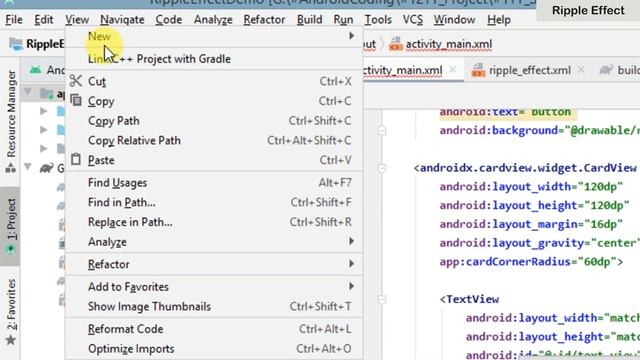Open the Analyze menu in menu bar
Image resolution: width=640 pixels, height=360 pixels.
coord(213,20)
